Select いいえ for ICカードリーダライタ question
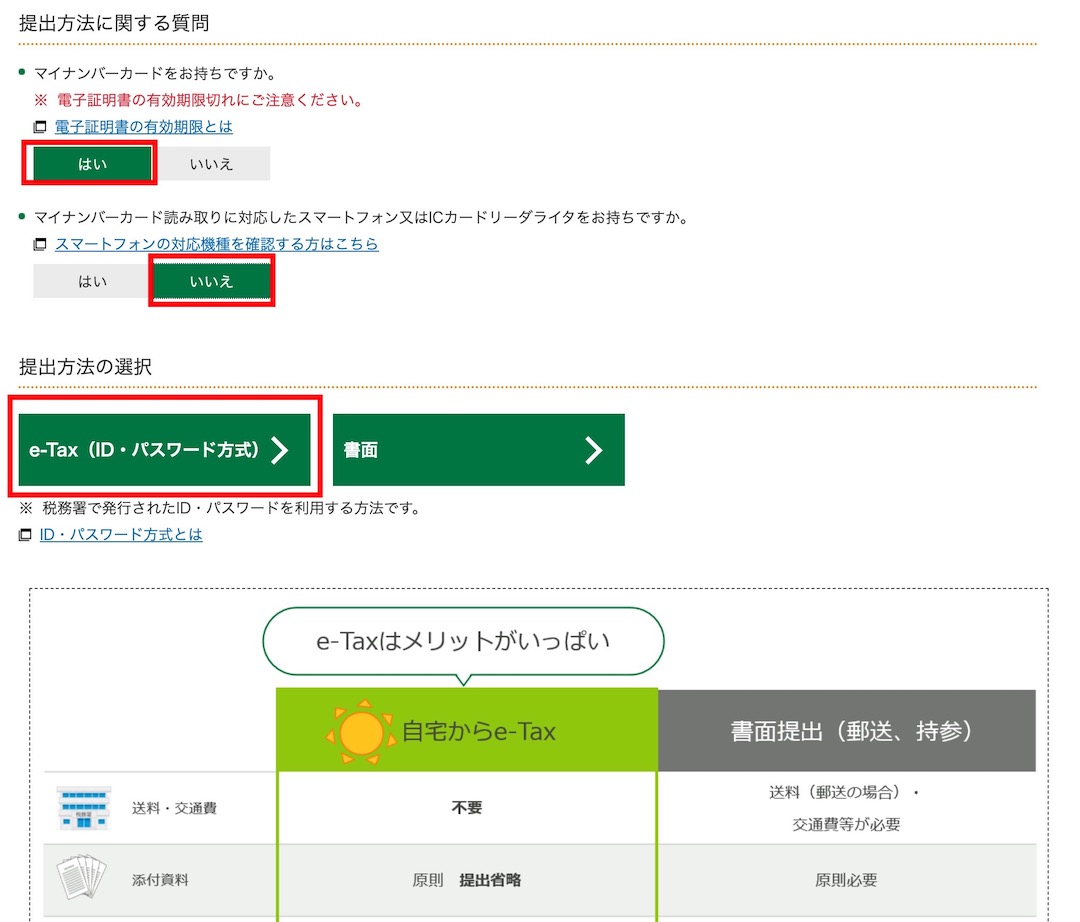This screenshot has width=1080, height=922. pyautogui.click(x=211, y=281)
